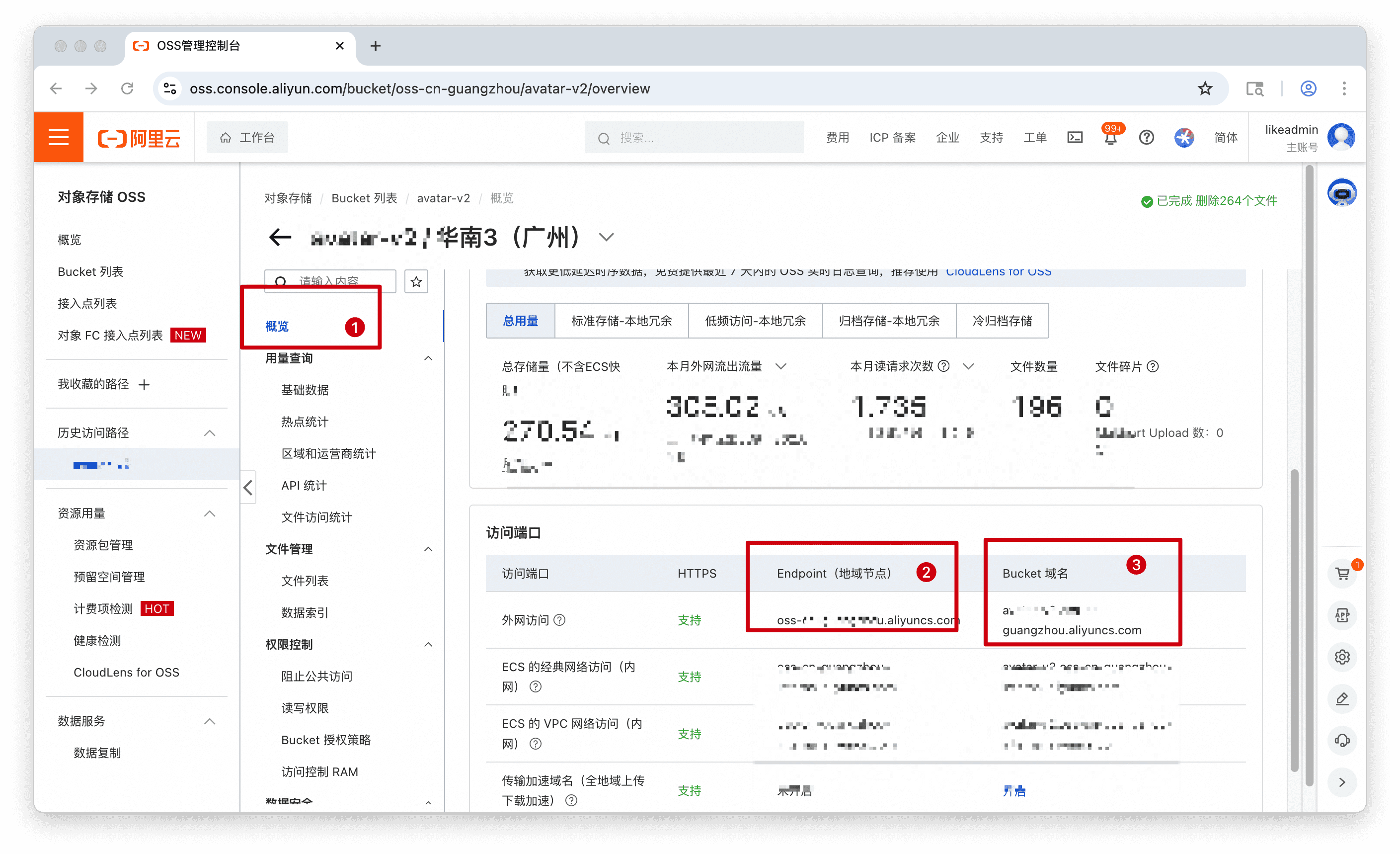Collapse the bucket navigation panel
1400x854 pixels.
point(248,487)
